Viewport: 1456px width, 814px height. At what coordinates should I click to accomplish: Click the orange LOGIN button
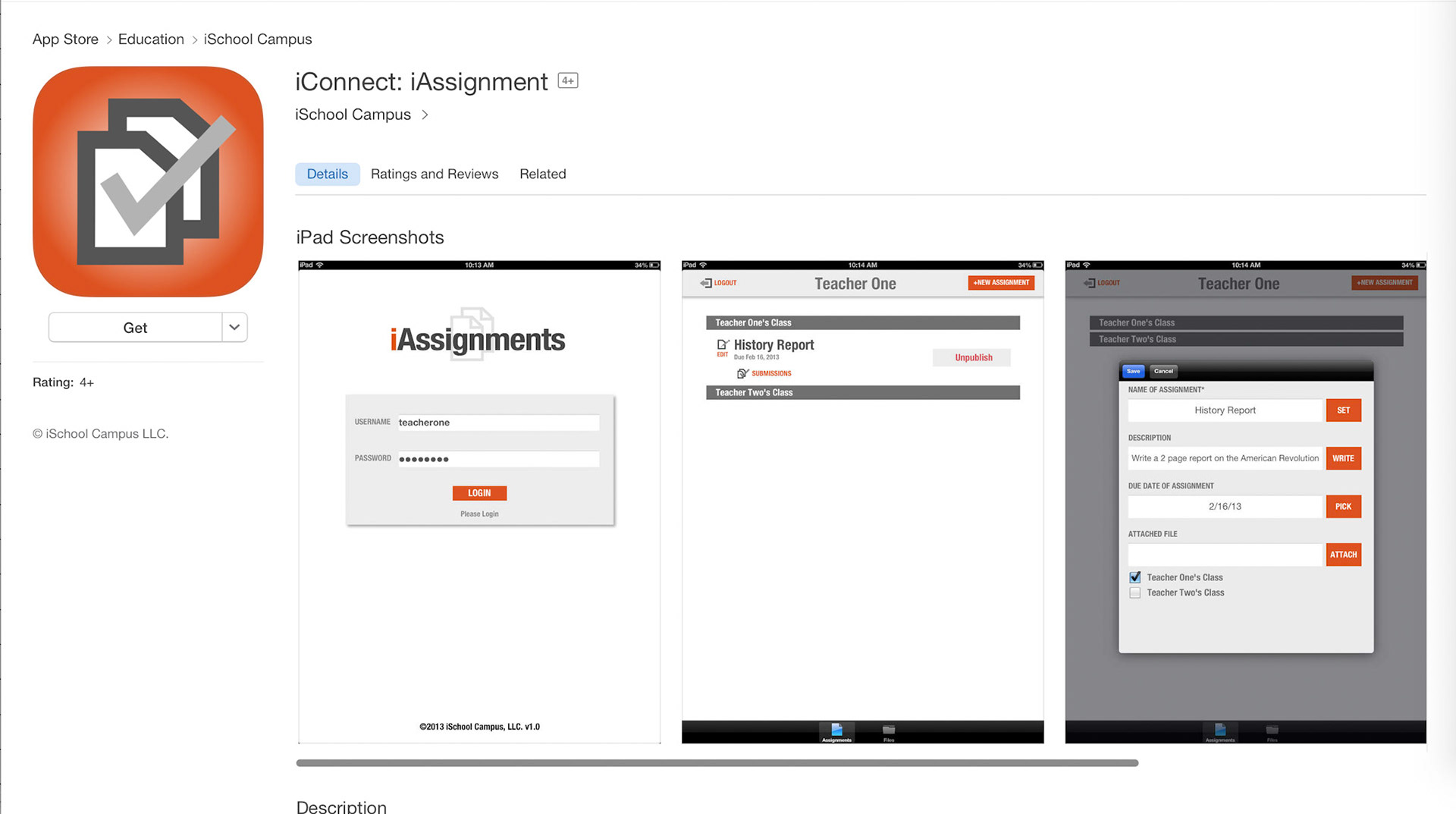click(479, 493)
